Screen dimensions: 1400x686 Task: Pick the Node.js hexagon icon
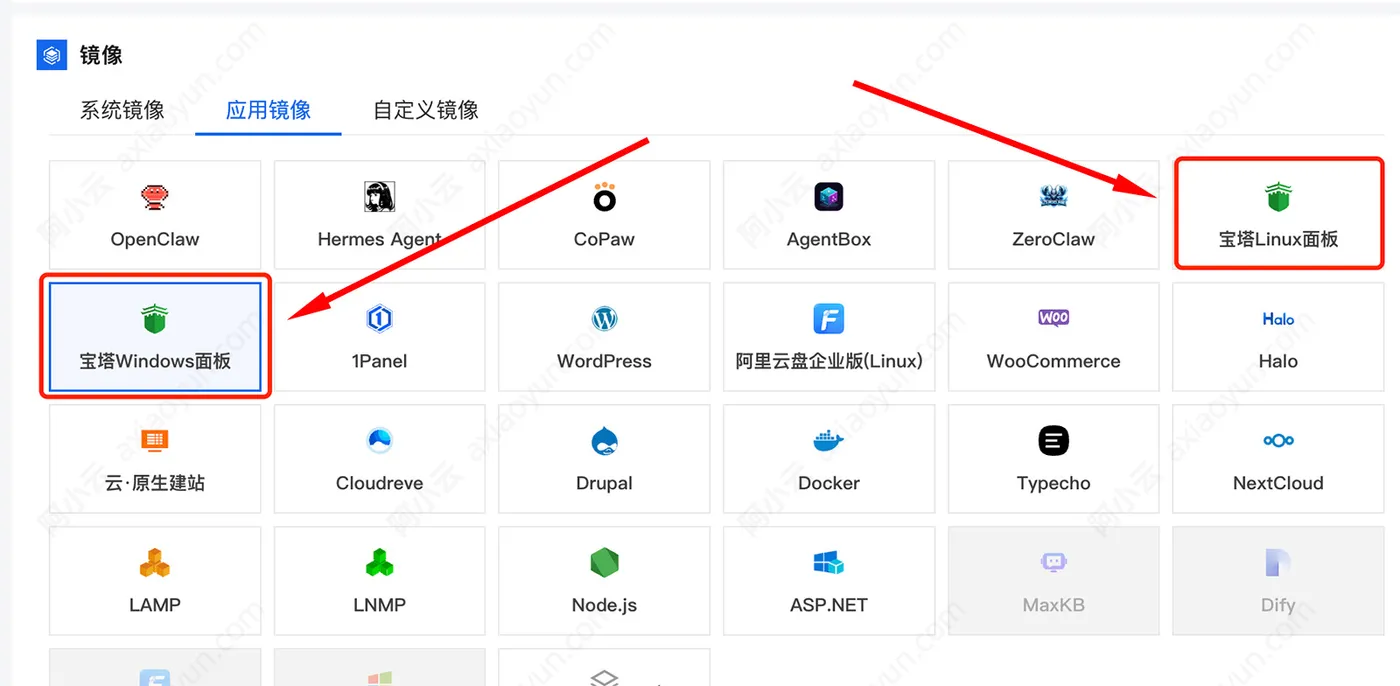coord(604,562)
